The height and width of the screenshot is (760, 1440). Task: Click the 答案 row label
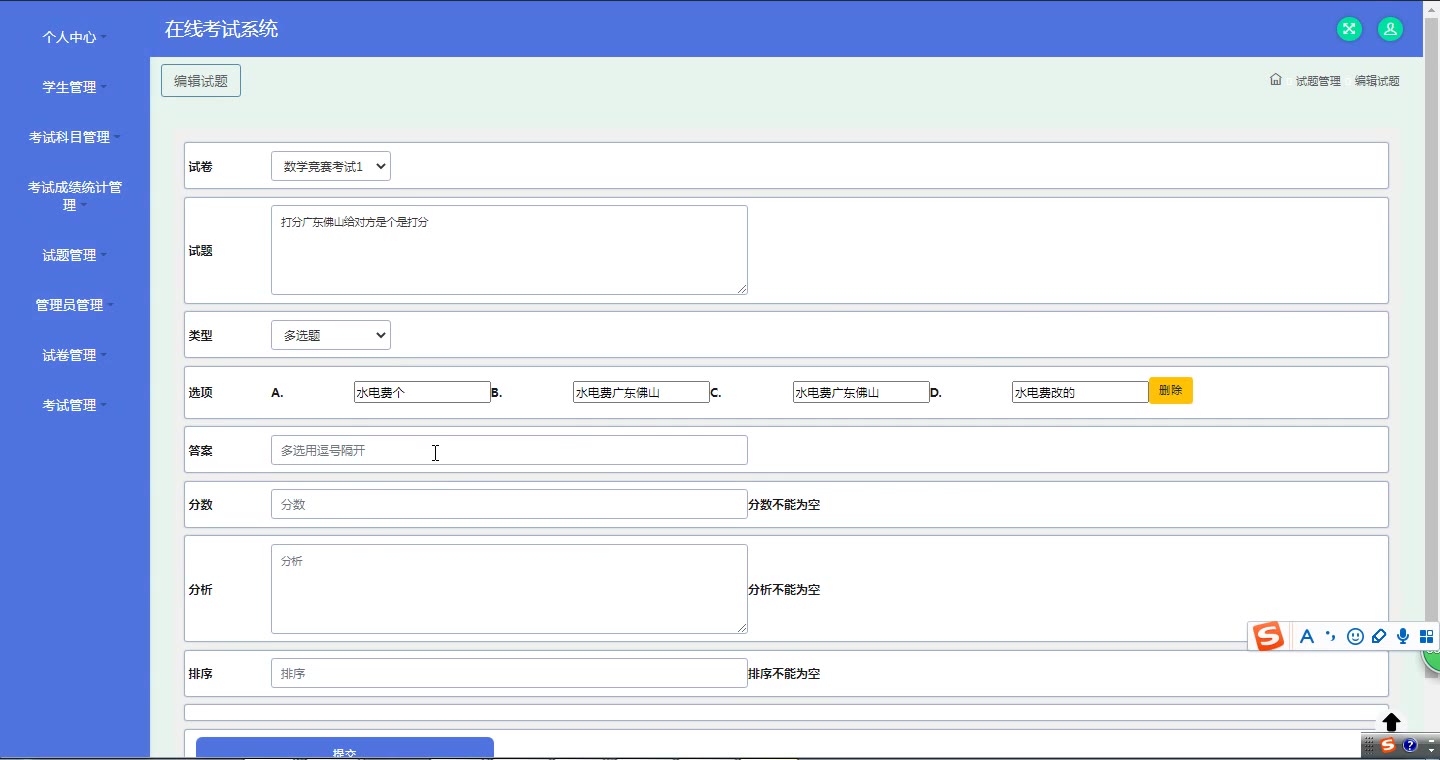(200, 451)
